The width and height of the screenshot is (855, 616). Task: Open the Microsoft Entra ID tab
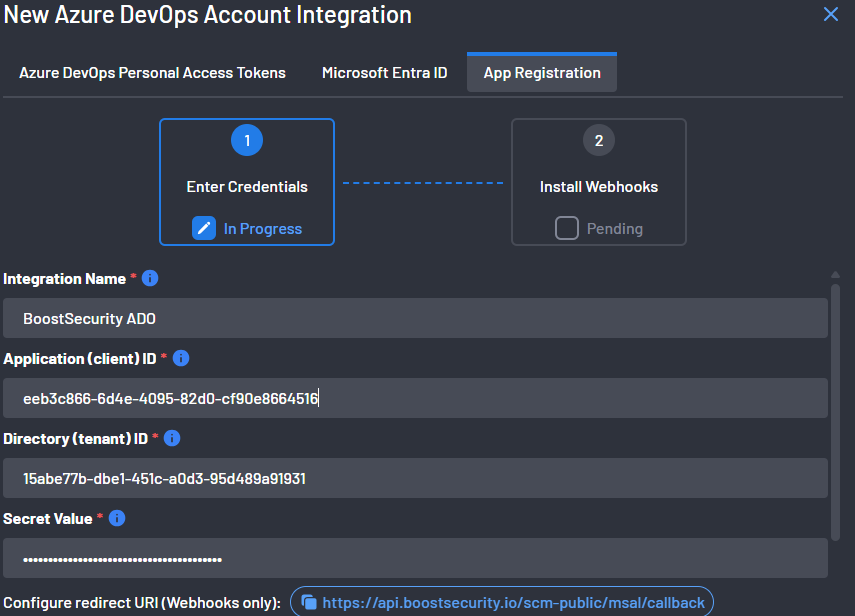coord(384,73)
